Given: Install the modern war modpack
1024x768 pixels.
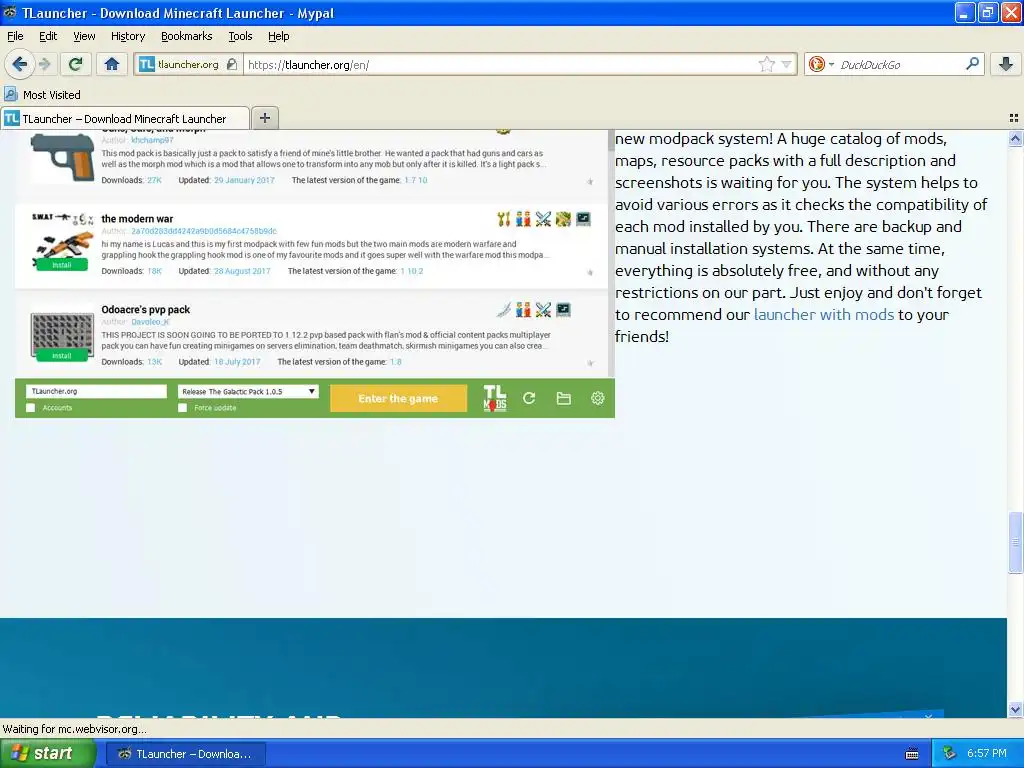Looking at the screenshot, I should (61, 265).
